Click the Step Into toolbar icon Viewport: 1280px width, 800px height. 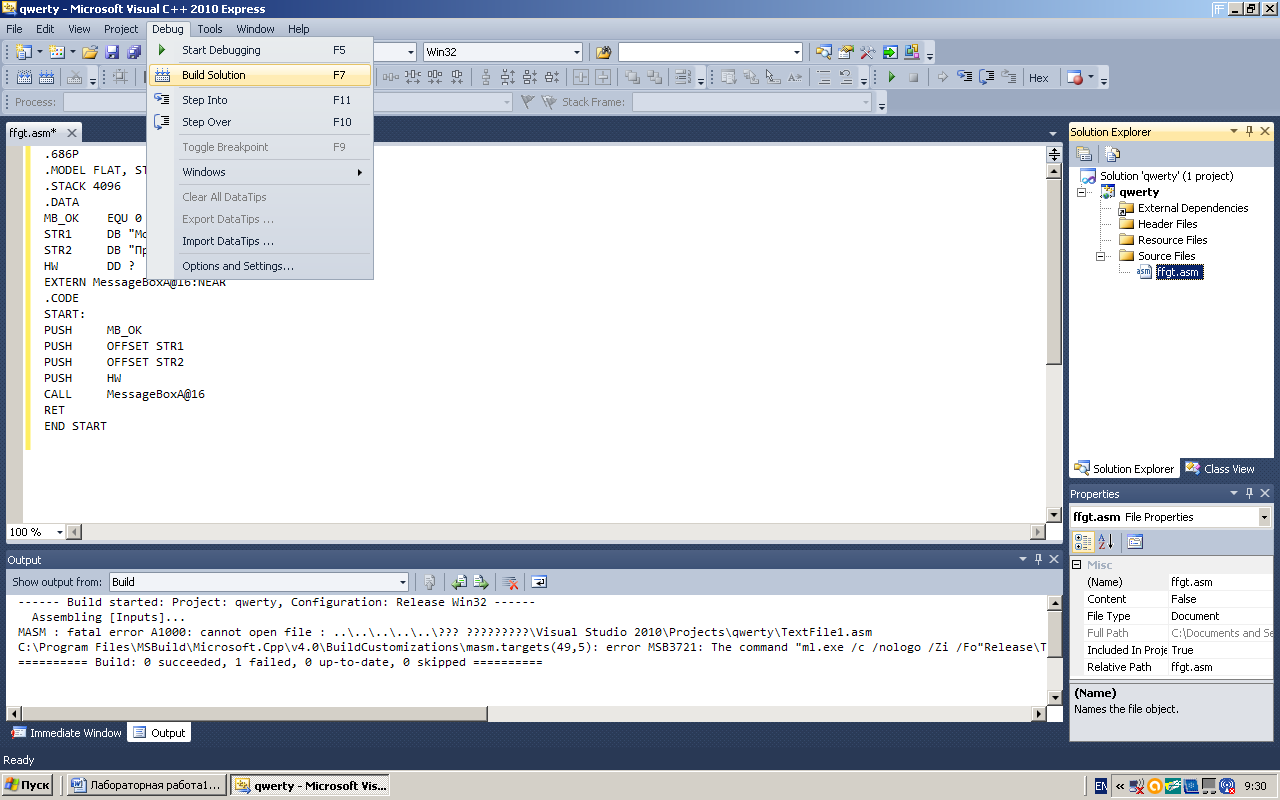pos(964,77)
